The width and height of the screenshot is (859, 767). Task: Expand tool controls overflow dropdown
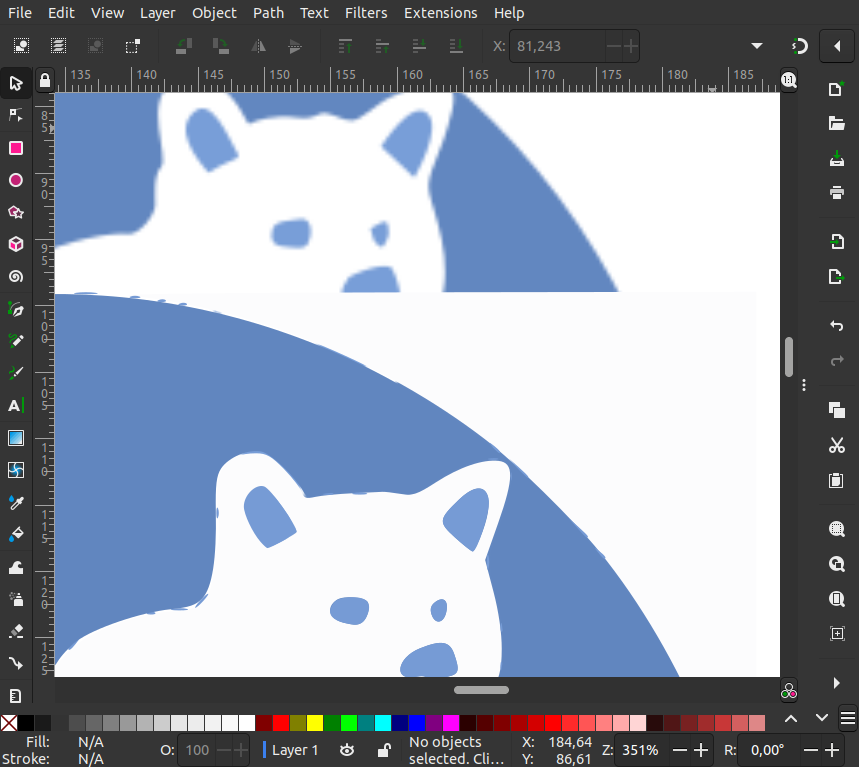pos(757,46)
